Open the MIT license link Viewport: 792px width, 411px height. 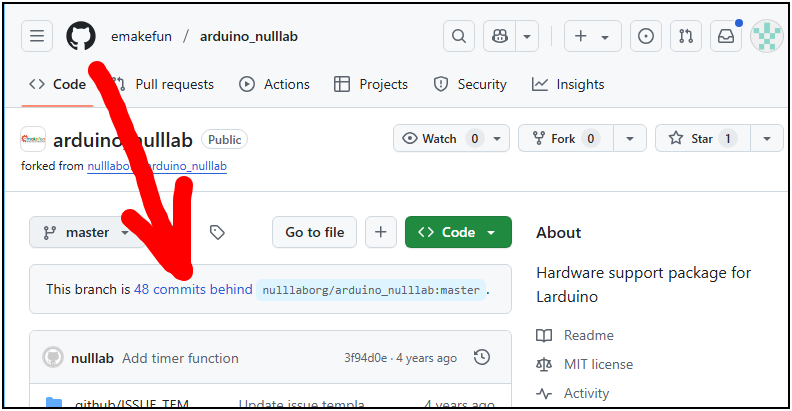click(x=585, y=364)
